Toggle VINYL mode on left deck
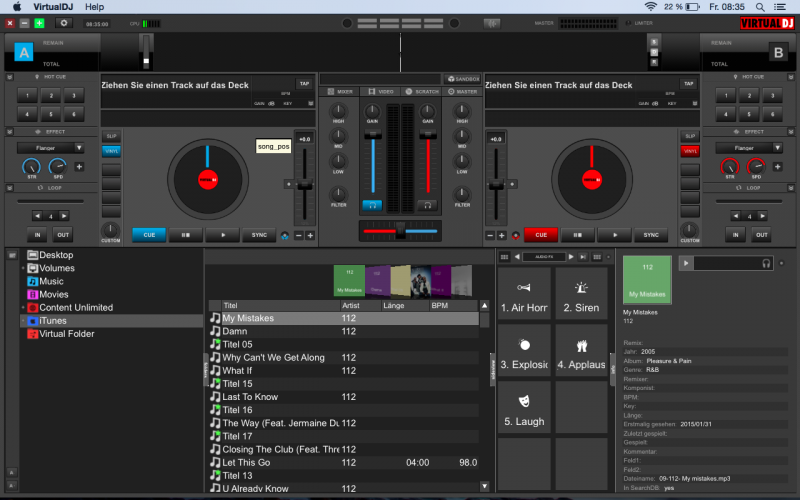 111,151
